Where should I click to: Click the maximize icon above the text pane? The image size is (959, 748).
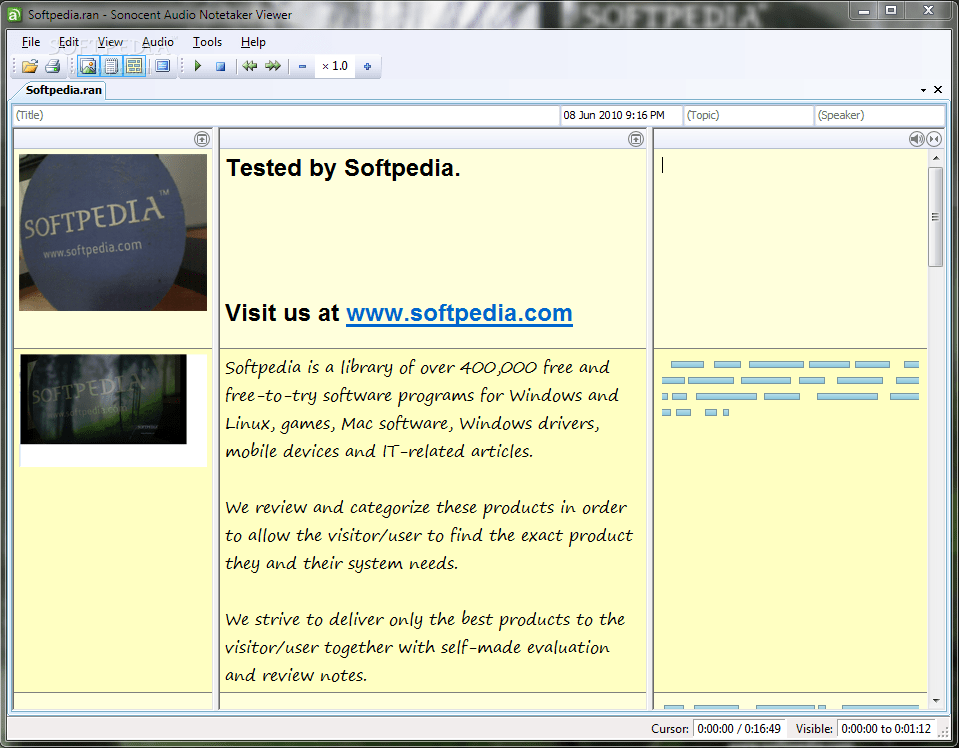click(636, 139)
